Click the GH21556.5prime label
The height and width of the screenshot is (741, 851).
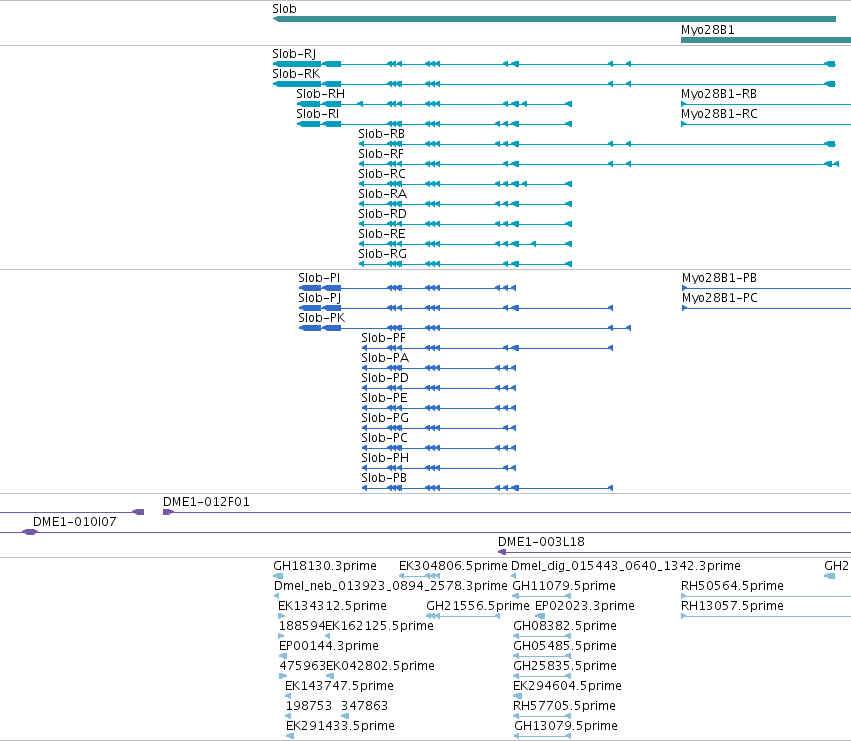point(478,606)
